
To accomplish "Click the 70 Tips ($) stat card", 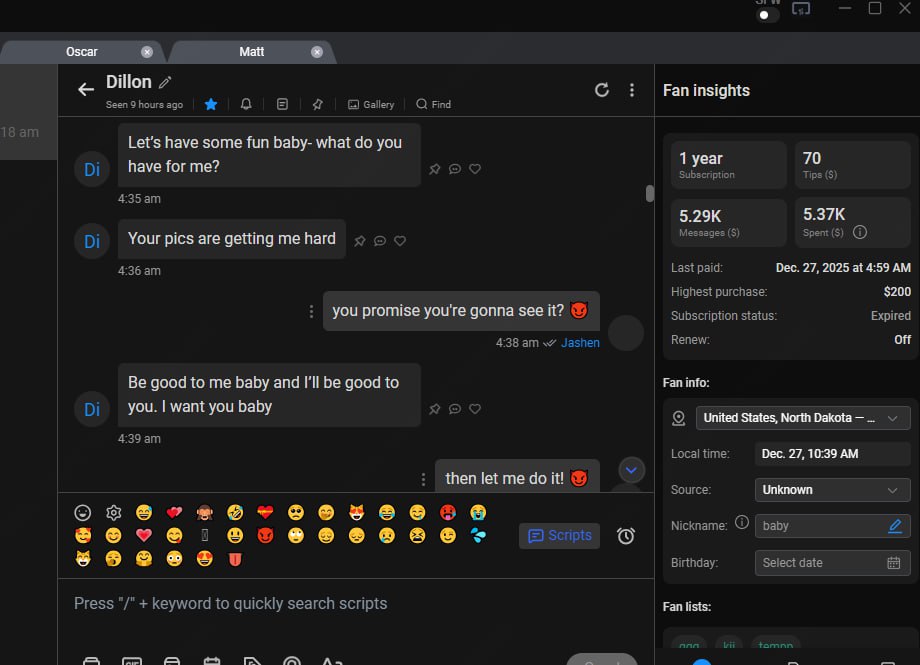I will click(853, 164).
